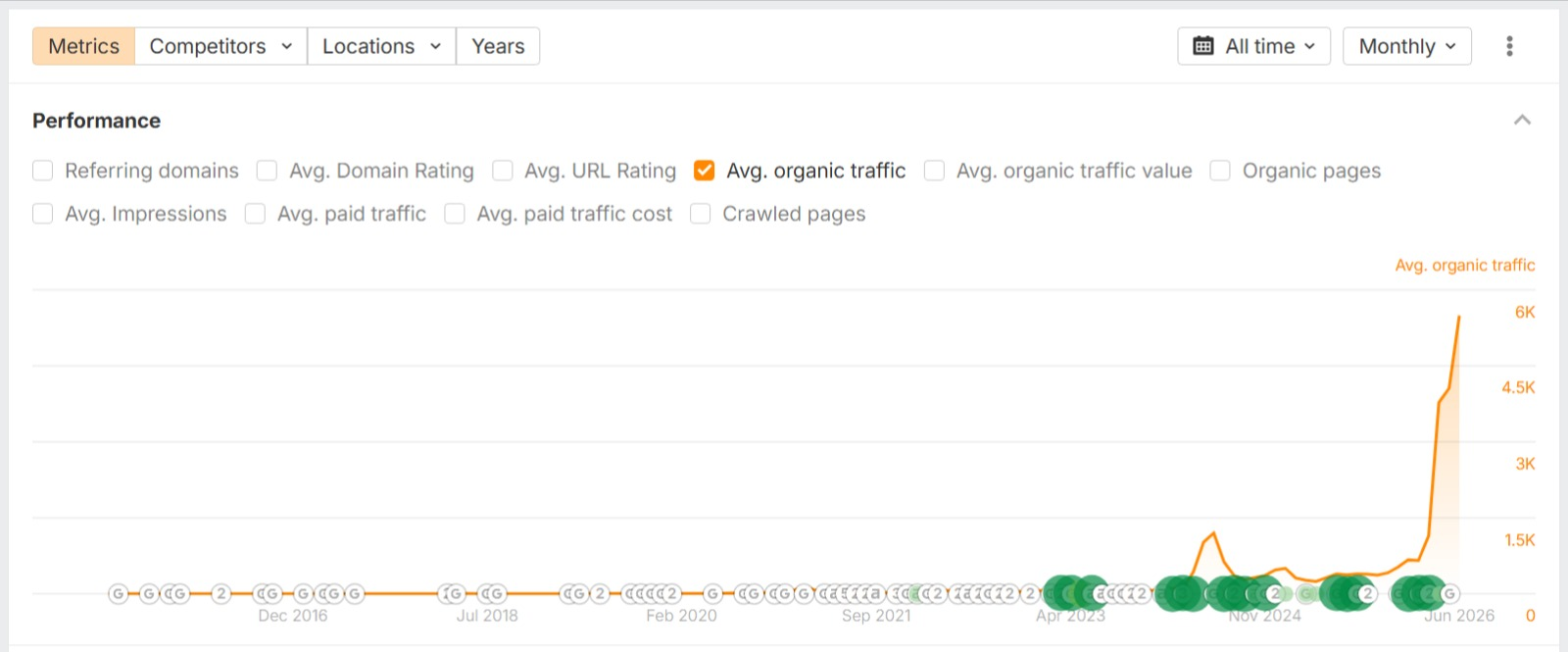The image size is (1568, 652).
Task: Click the peak of the orange traffic line
Action: point(1459,317)
